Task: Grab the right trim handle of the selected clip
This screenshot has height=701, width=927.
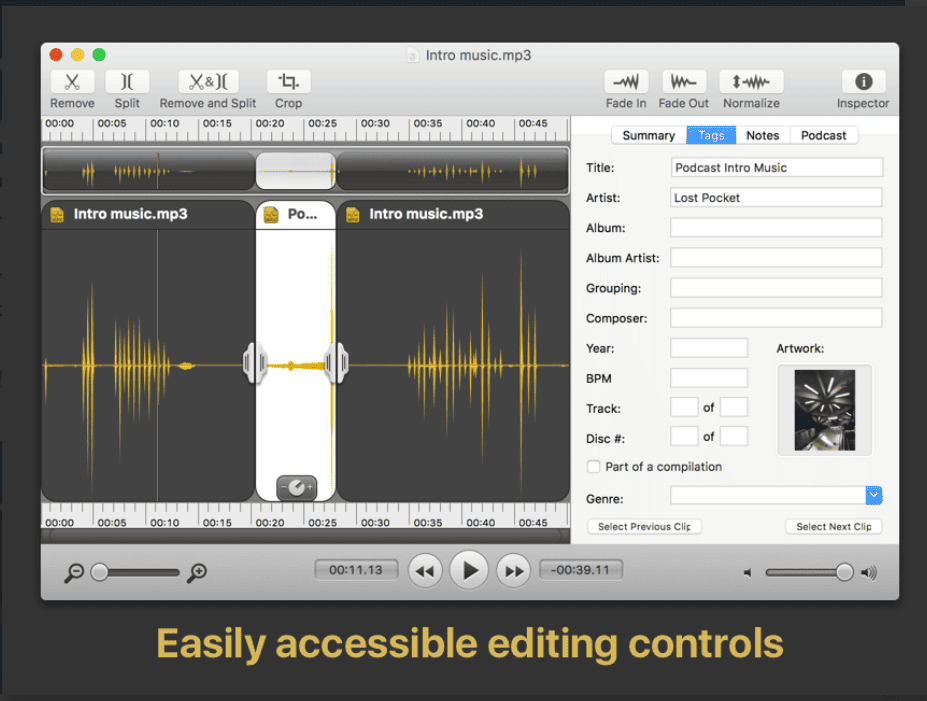Action: [x=337, y=362]
